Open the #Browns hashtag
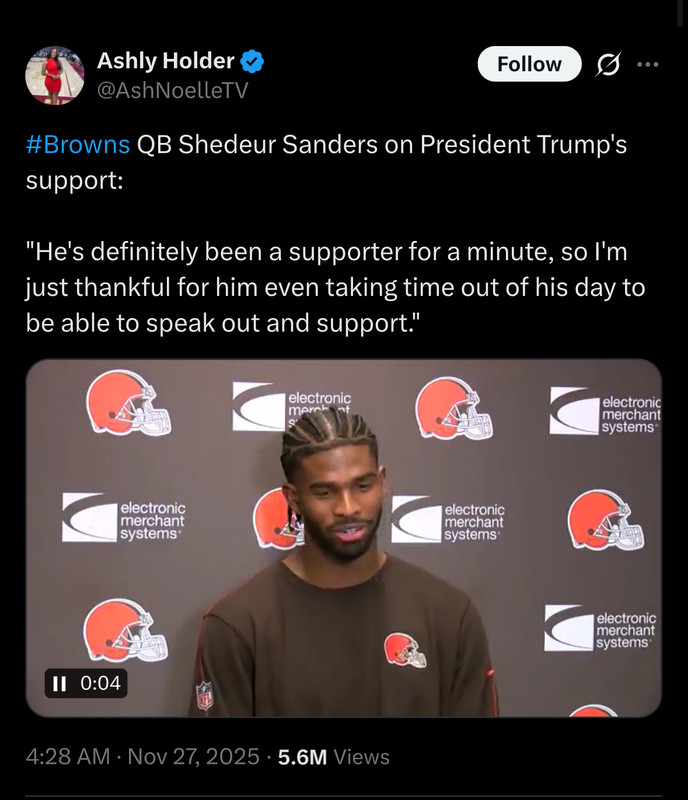 pyautogui.click(x=78, y=145)
